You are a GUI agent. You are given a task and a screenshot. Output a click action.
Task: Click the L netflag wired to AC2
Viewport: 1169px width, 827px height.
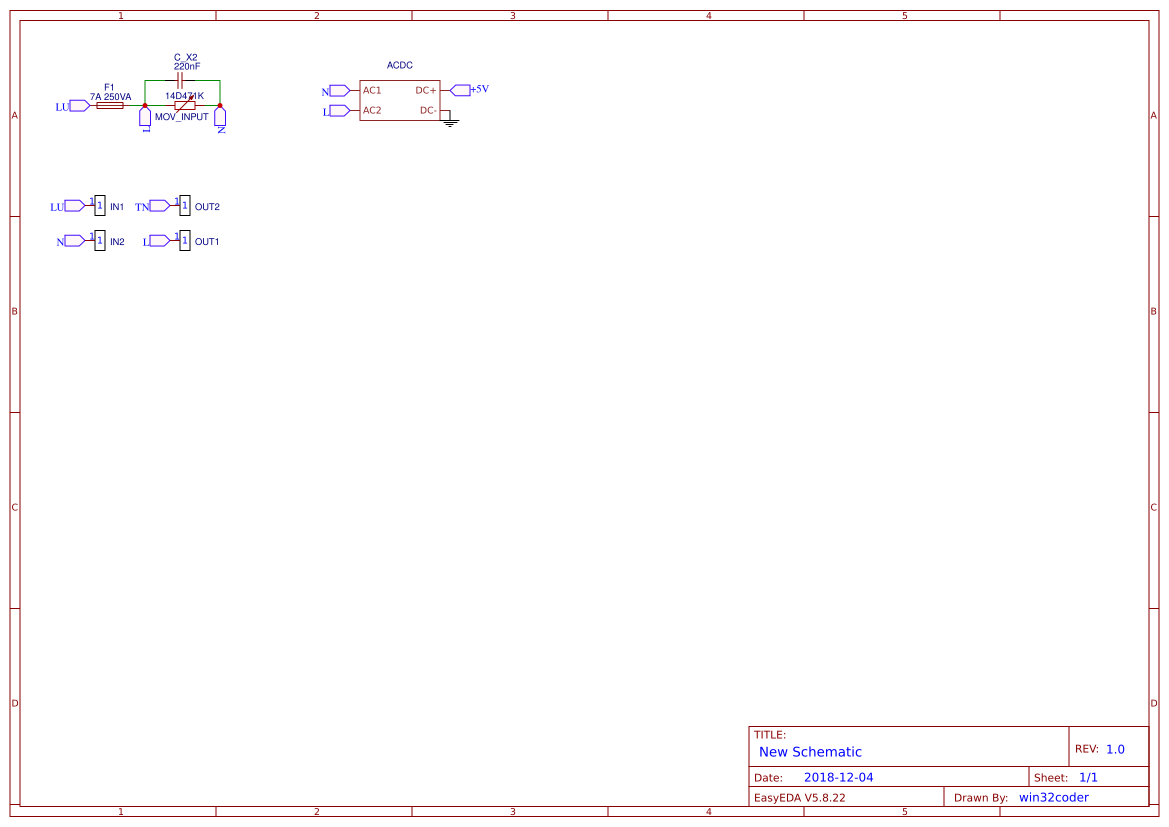click(338, 110)
